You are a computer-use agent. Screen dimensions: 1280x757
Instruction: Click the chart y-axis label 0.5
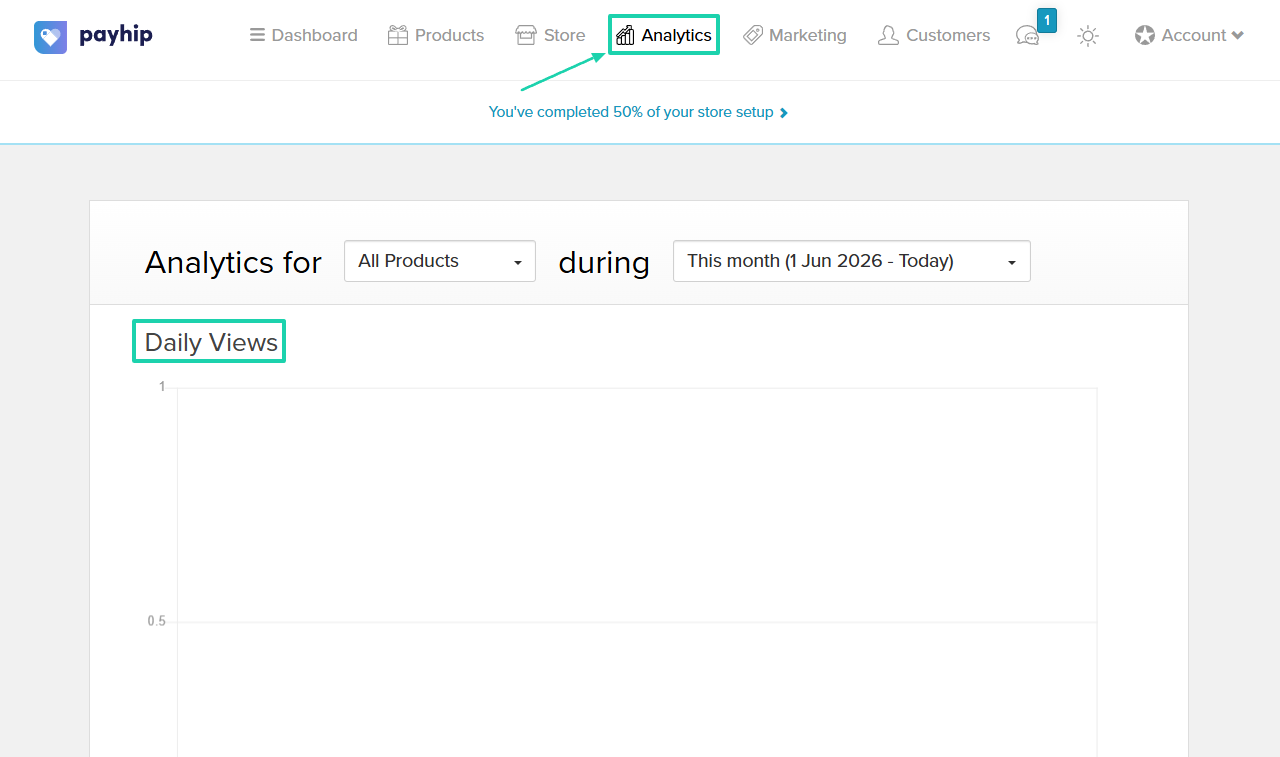click(157, 621)
